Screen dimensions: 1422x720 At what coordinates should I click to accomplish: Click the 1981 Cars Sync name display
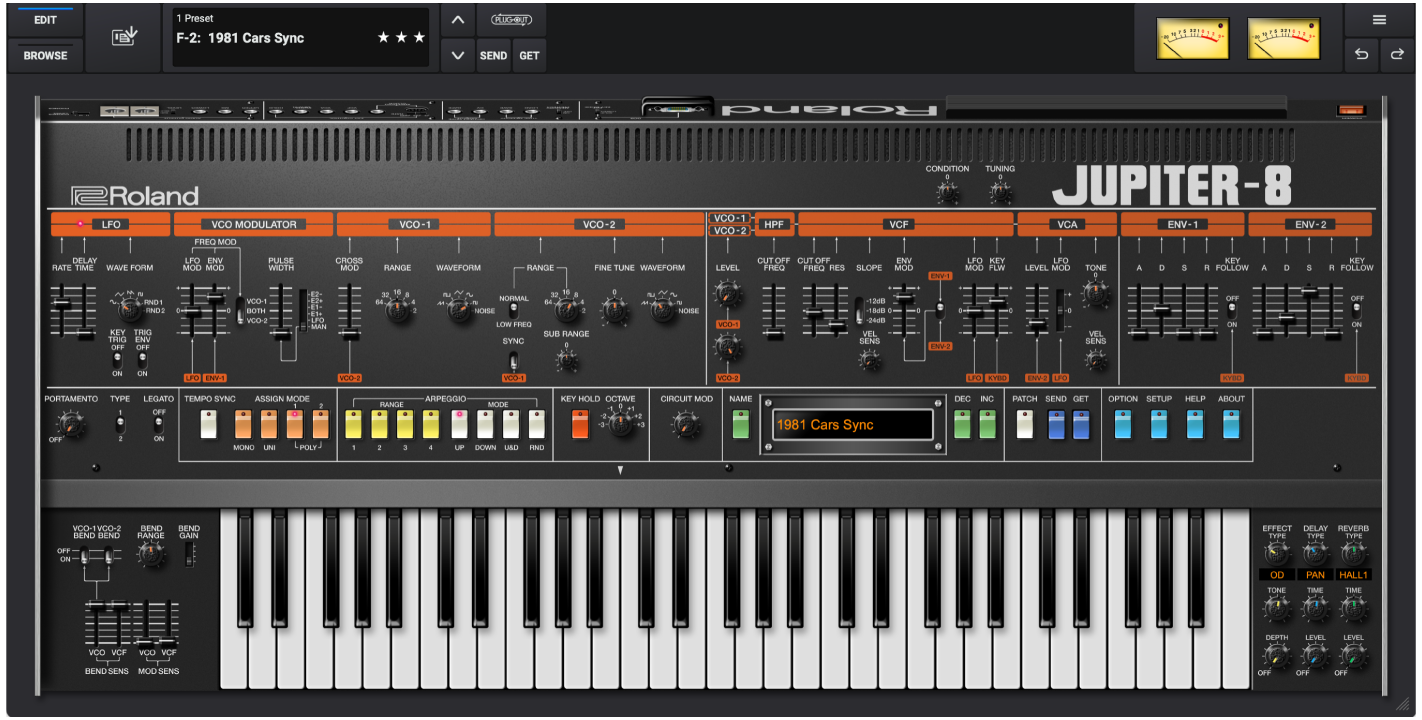pos(852,425)
